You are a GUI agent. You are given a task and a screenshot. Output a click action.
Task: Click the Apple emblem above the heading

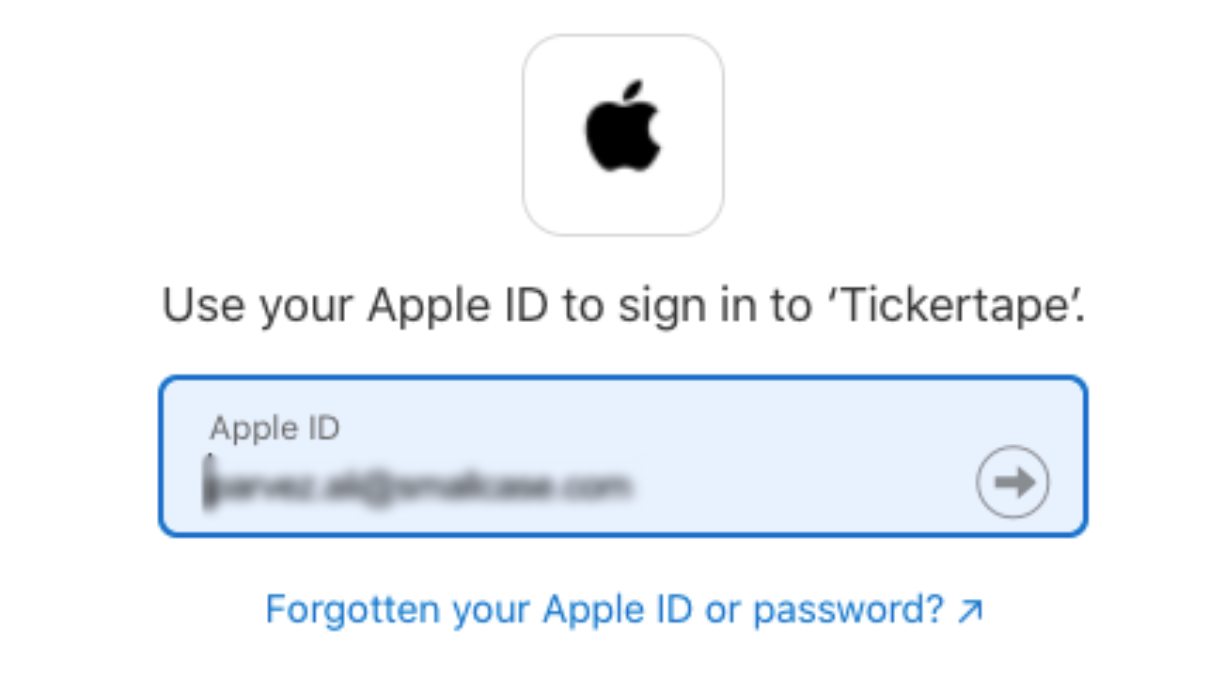pos(623,128)
